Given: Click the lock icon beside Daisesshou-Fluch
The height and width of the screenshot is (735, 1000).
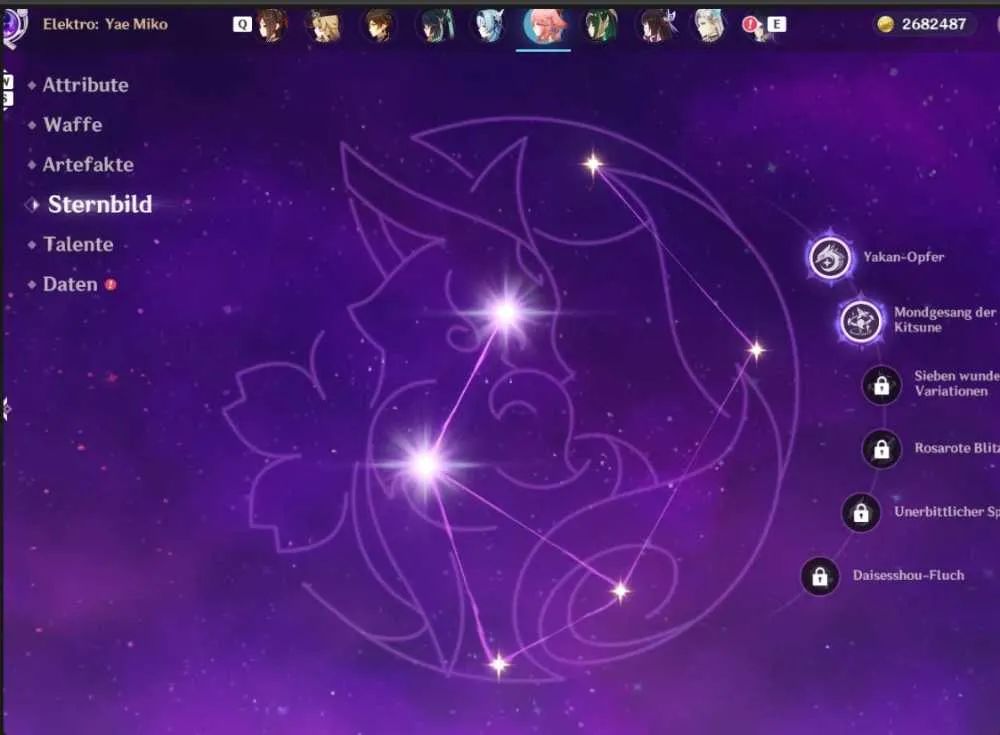Looking at the screenshot, I should (820, 576).
